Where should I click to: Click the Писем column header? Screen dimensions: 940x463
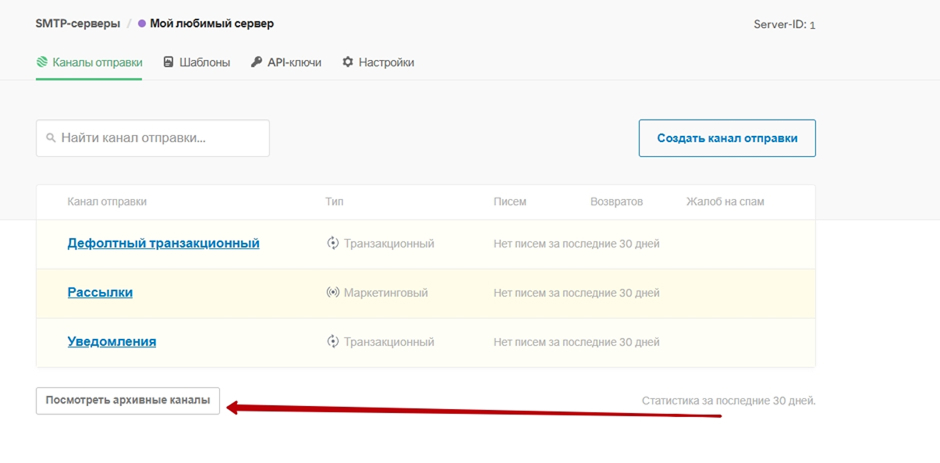click(x=509, y=202)
